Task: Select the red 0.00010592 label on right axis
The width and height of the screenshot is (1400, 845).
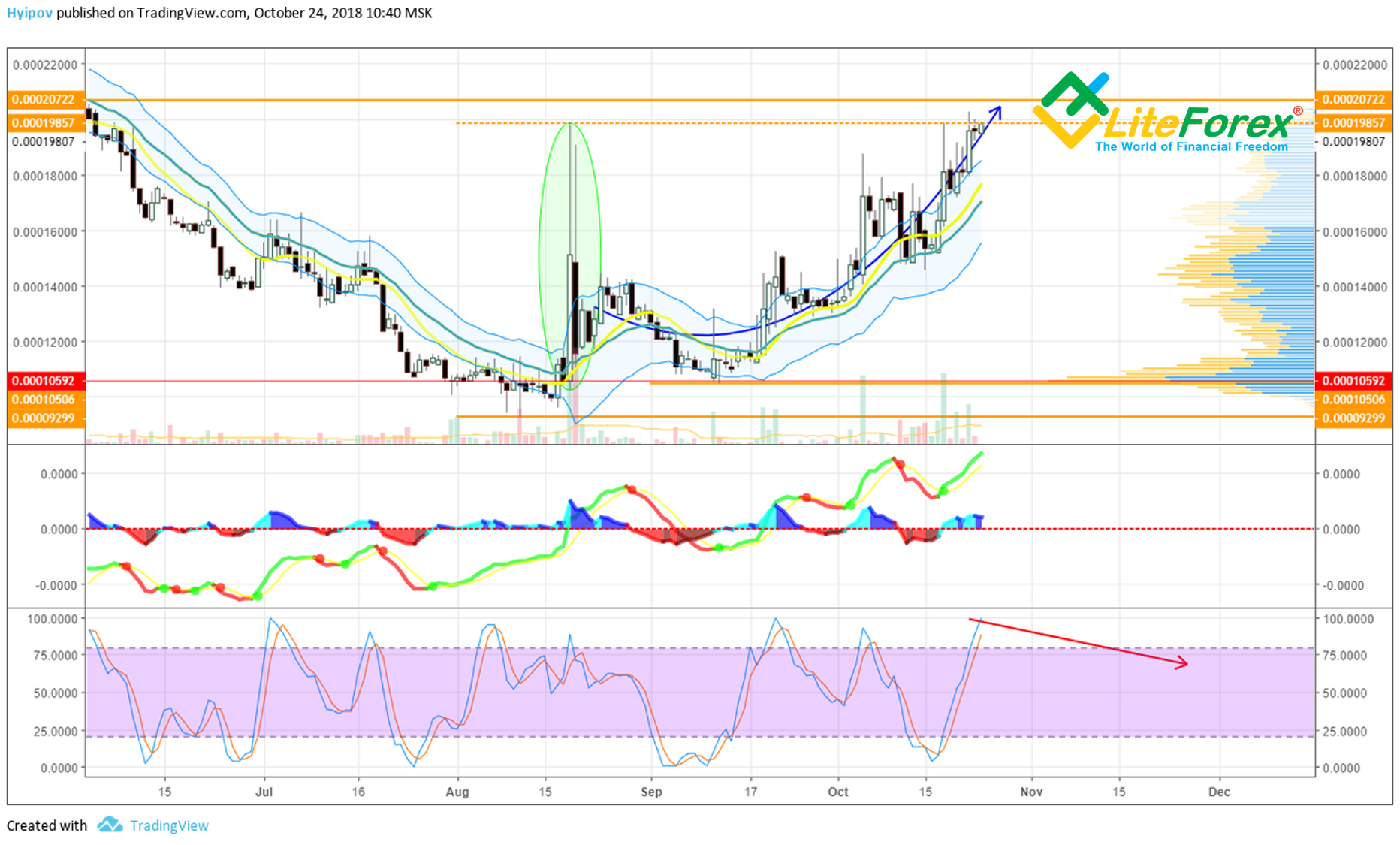Action: (1353, 381)
